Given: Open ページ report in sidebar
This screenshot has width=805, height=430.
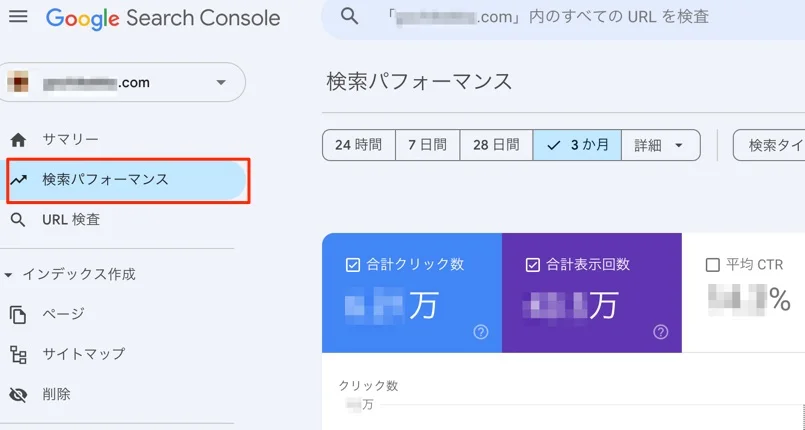Looking at the screenshot, I should tap(63, 314).
